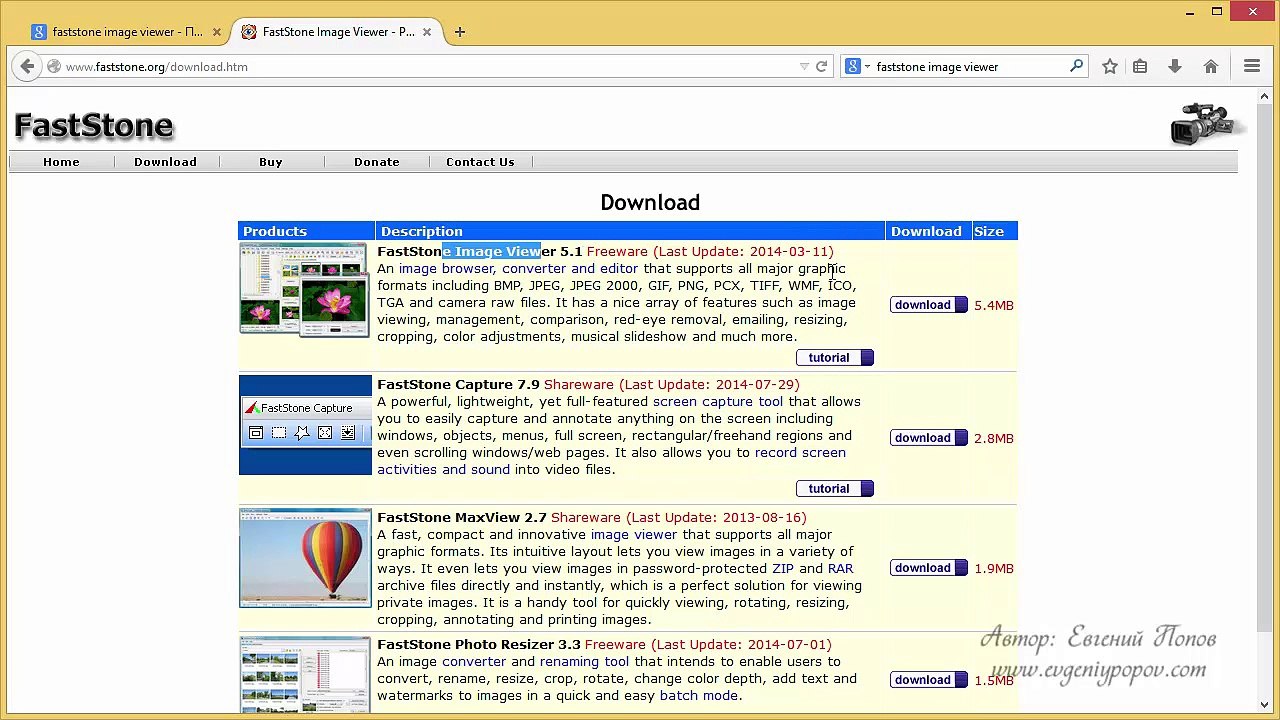Open the Buy menu item
The height and width of the screenshot is (720, 1280).
(271, 162)
